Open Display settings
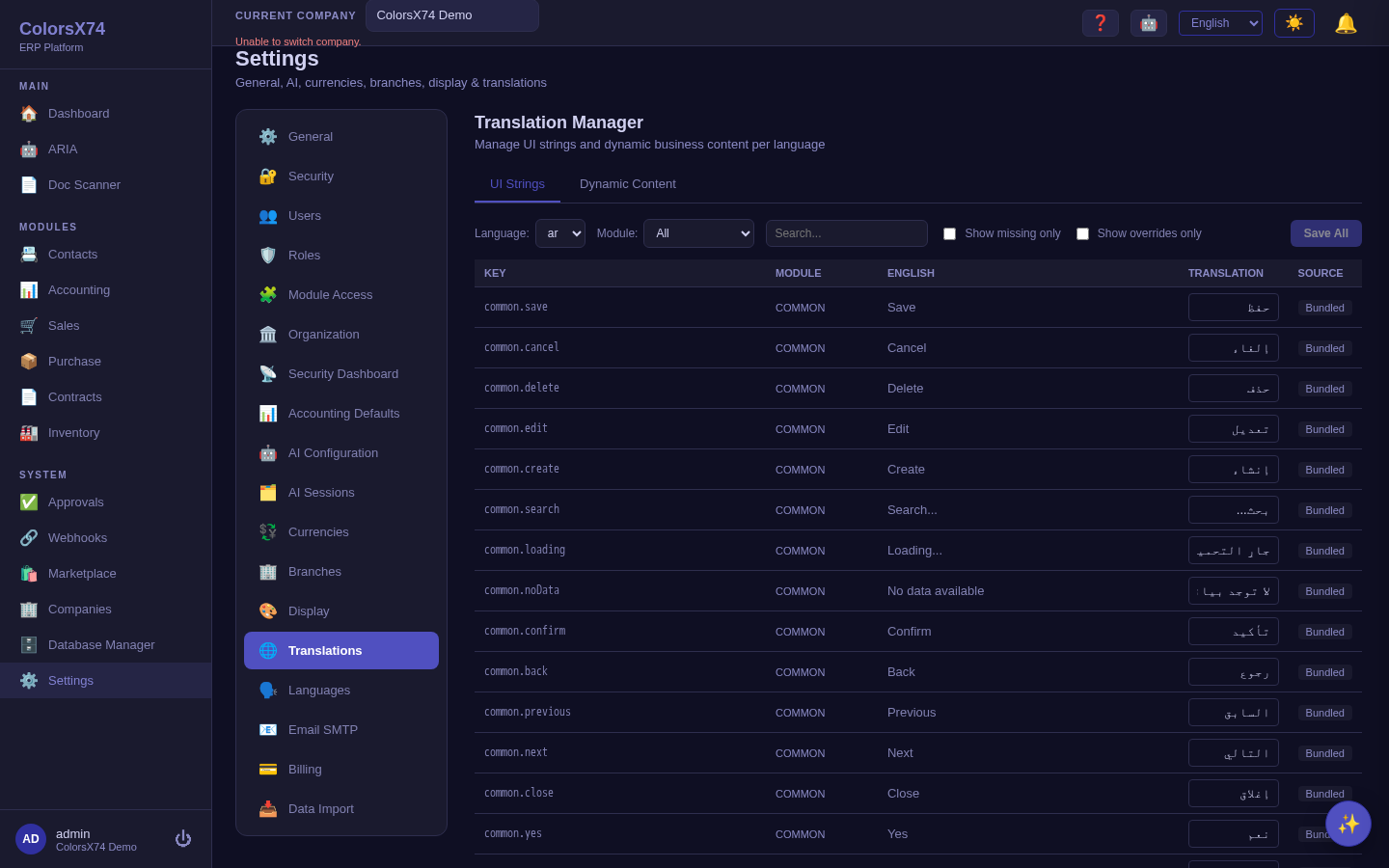 tap(341, 611)
